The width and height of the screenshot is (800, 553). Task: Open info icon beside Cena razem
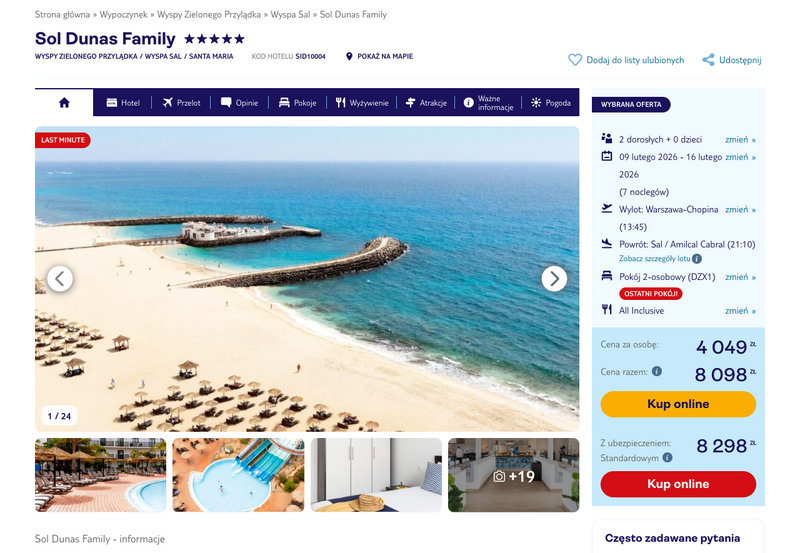click(657, 371)
